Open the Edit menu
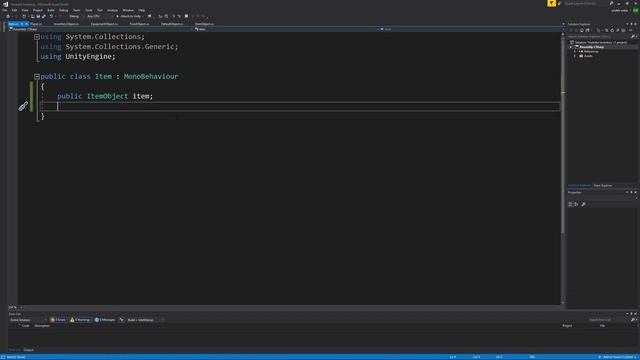This screenshot has height=360, width=640. [x=14, y=10]
